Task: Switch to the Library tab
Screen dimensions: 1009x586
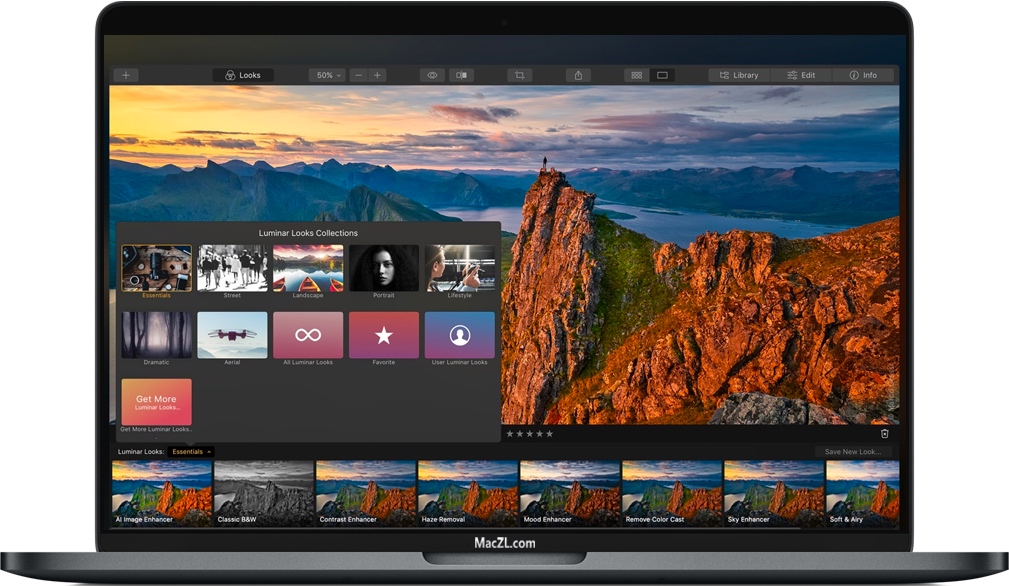Action: coord(738,75)
